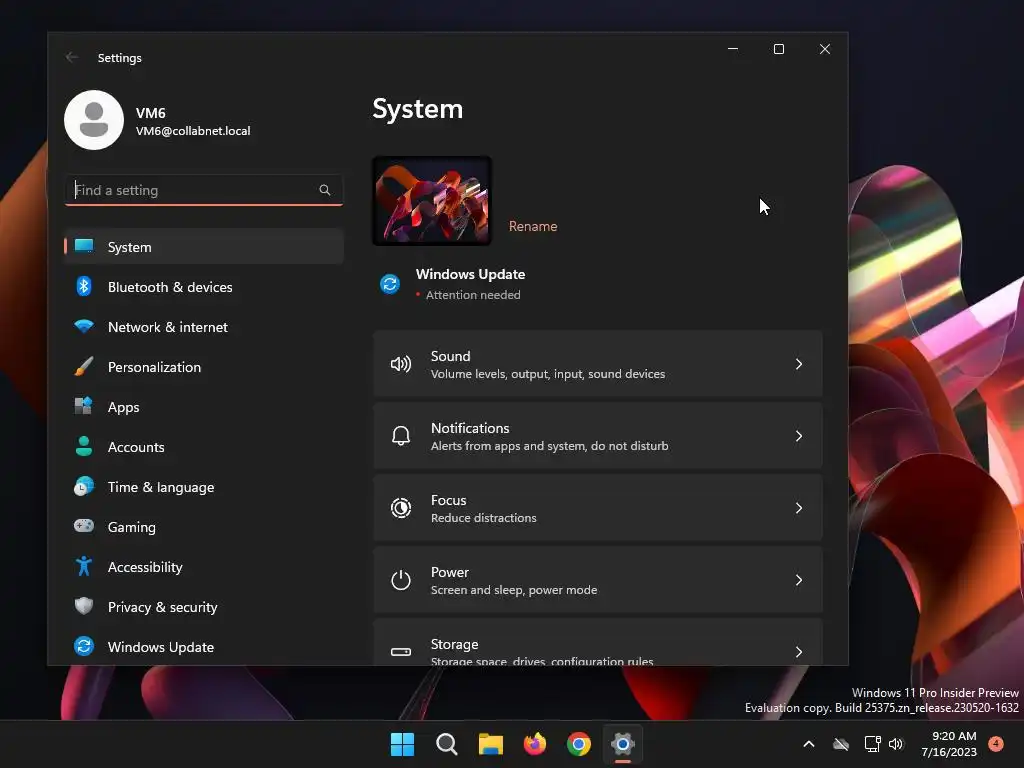Go back with the Settings back arrow
The height and width of the screenshot is (768, 1024).
click(x=72, y=57)
